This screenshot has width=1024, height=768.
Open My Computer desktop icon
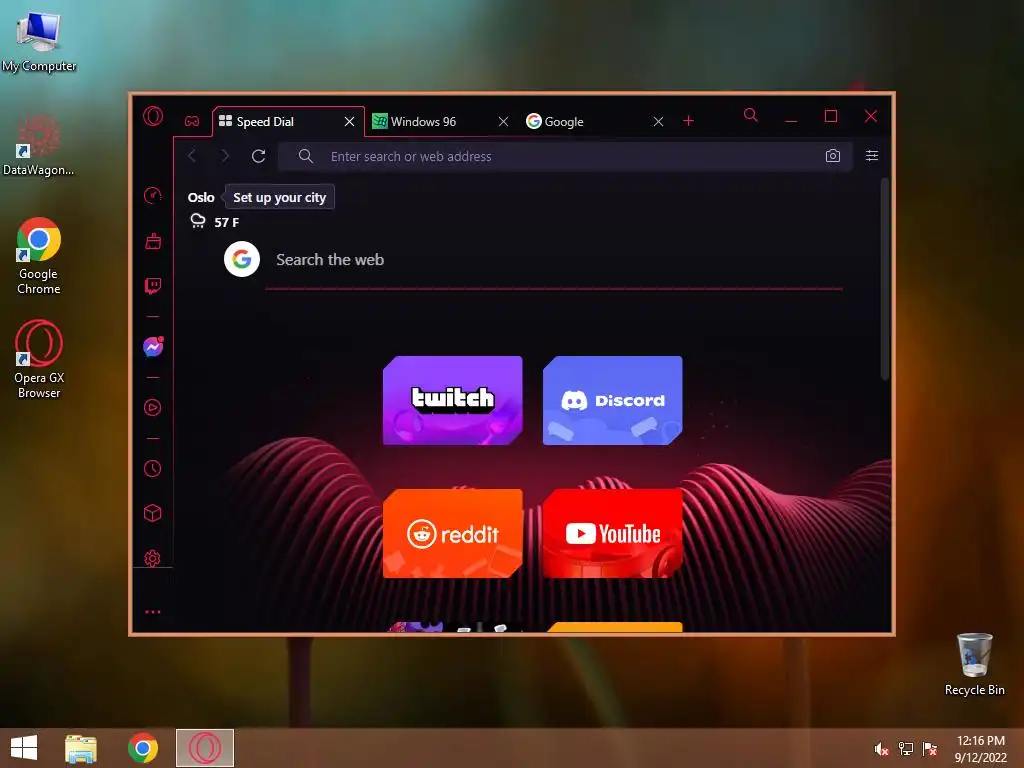[x=39, y=42]
